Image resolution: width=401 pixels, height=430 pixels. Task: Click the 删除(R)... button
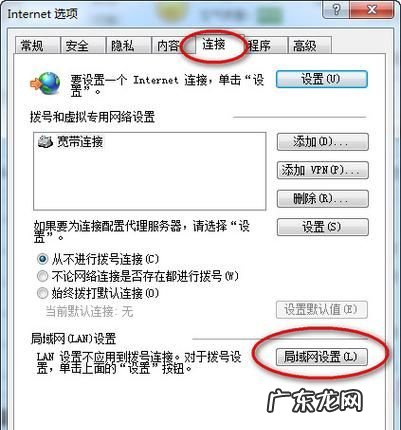coord(323,199)
